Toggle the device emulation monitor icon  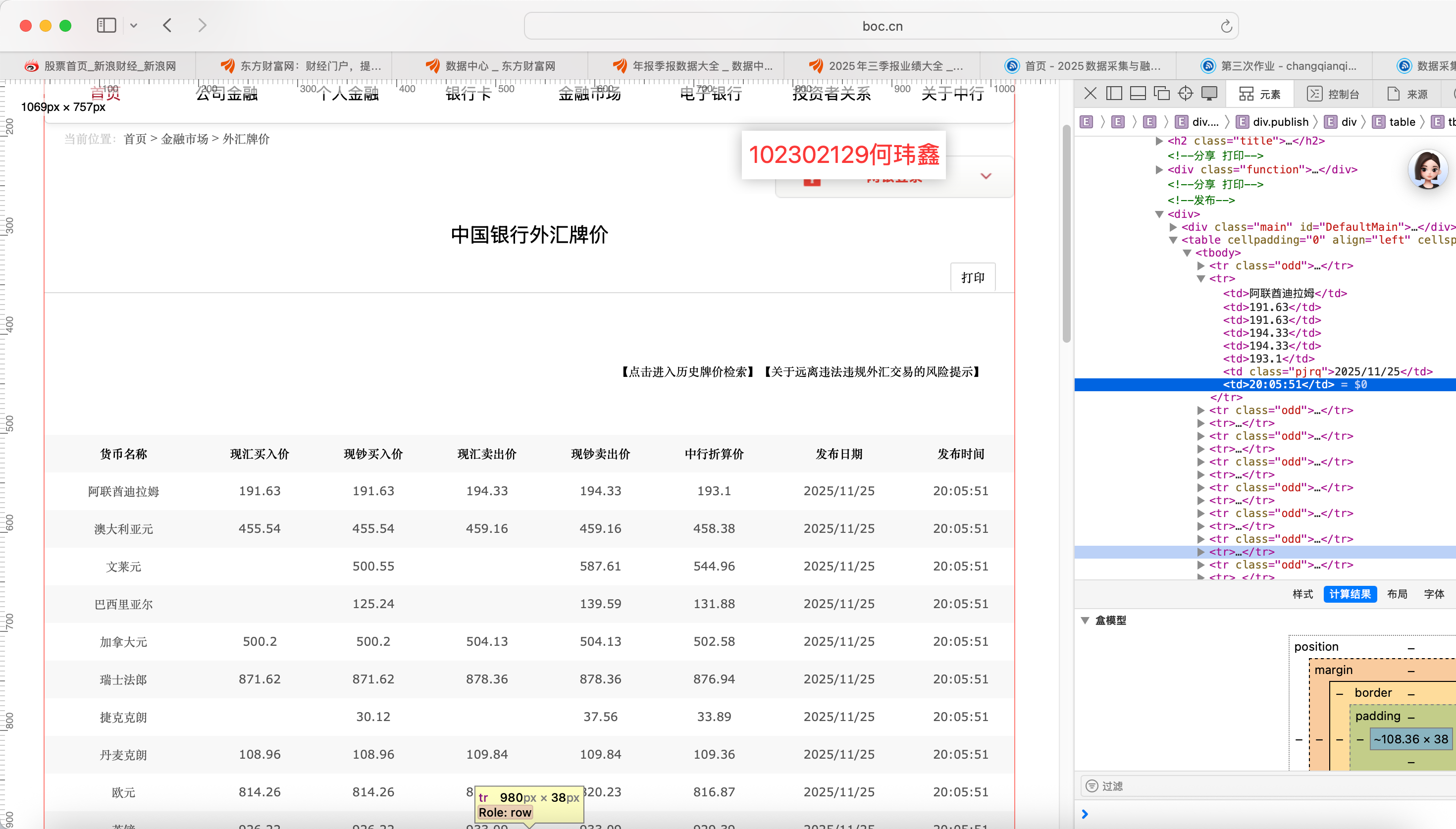1209,94
